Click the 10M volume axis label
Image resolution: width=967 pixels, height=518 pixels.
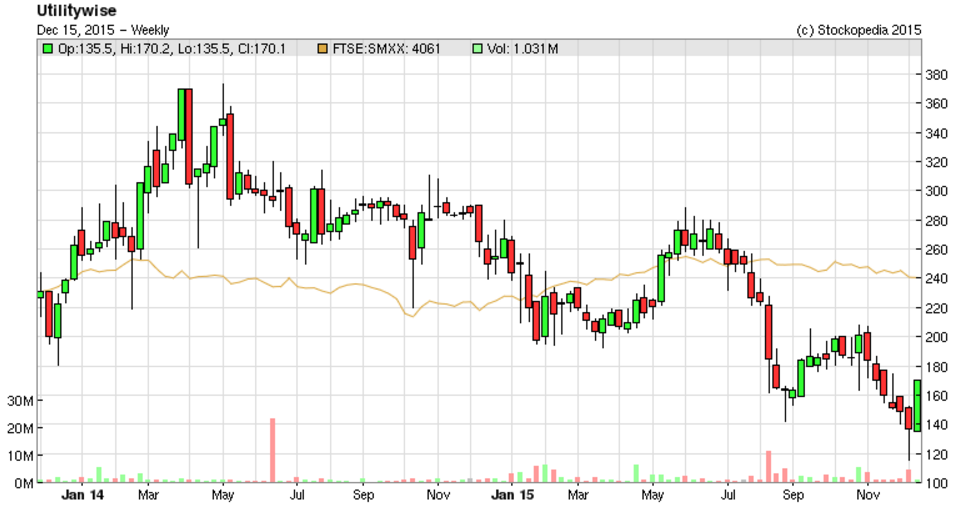click(x=20, y=456)
